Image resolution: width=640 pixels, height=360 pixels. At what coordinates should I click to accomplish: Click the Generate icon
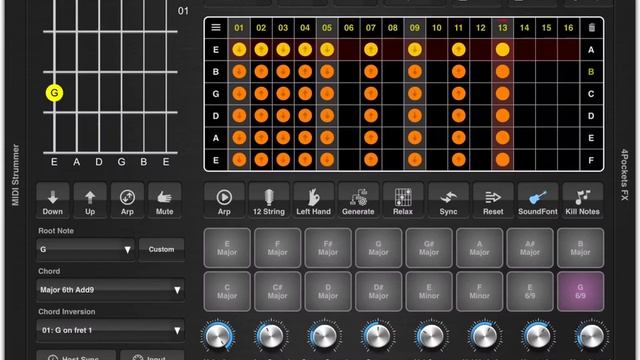click(x=358, y=201)
